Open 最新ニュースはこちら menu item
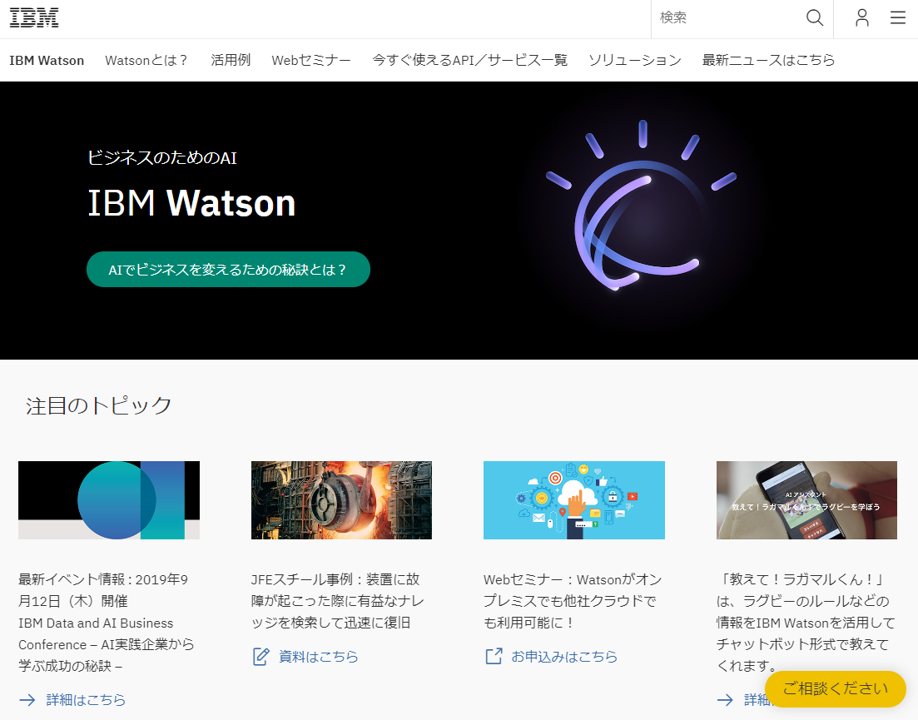Viewport: 918px width, 720px height. pyautogui.click(x=768, y=60)
